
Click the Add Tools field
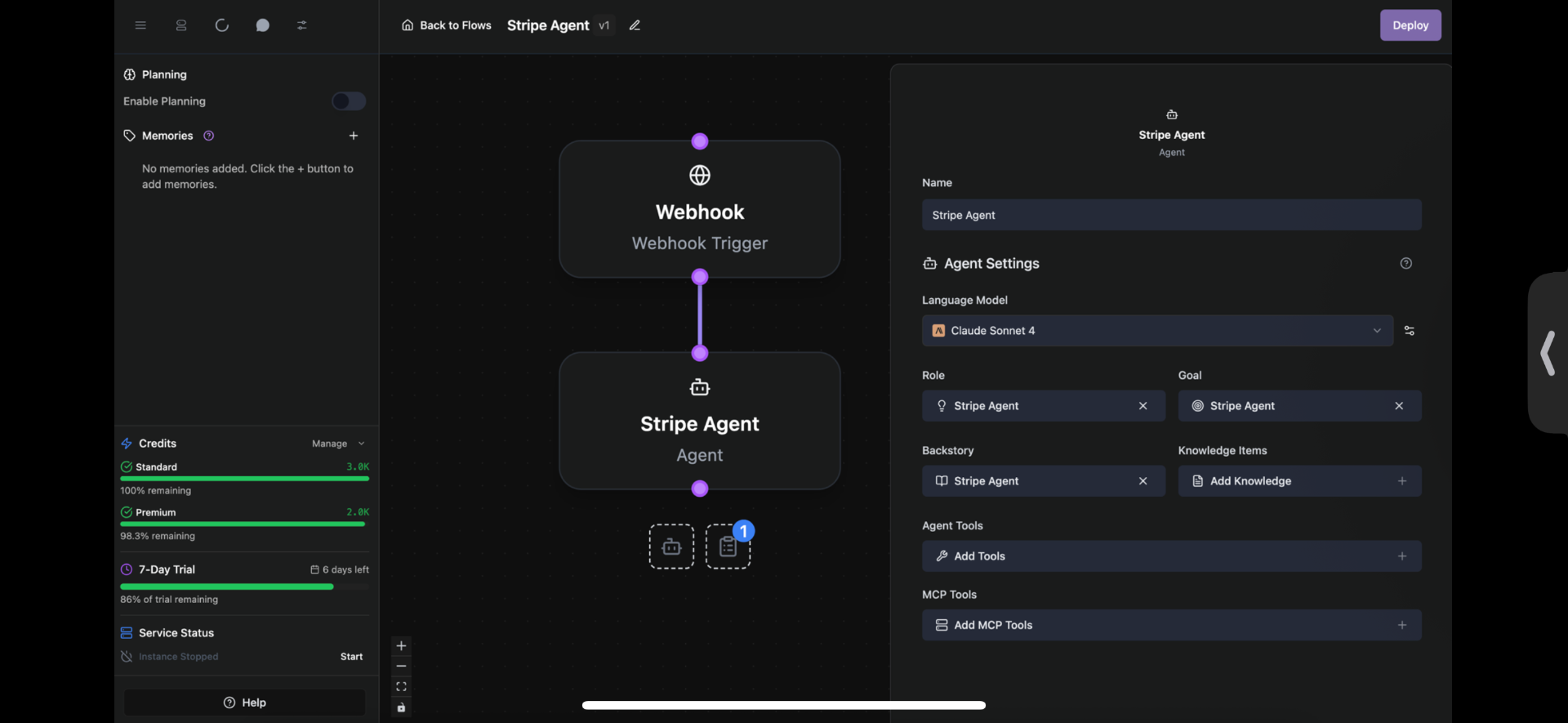pyautogui.click(x=1171, y=556)
